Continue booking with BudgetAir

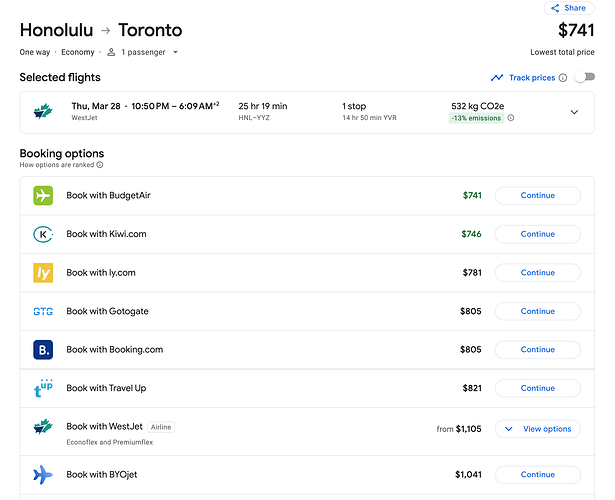pos(537,196)
